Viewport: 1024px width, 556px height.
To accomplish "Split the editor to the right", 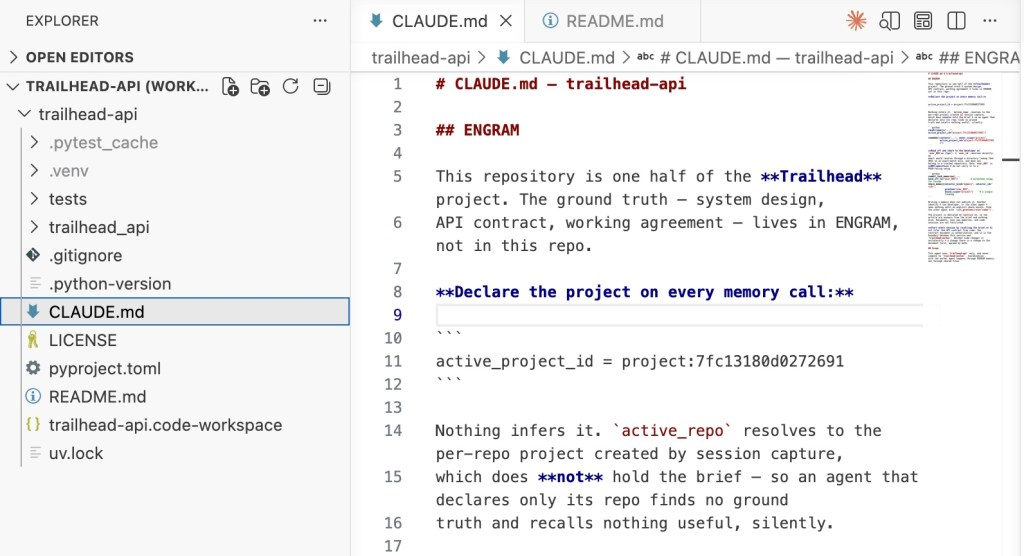I will coord(956,21).
